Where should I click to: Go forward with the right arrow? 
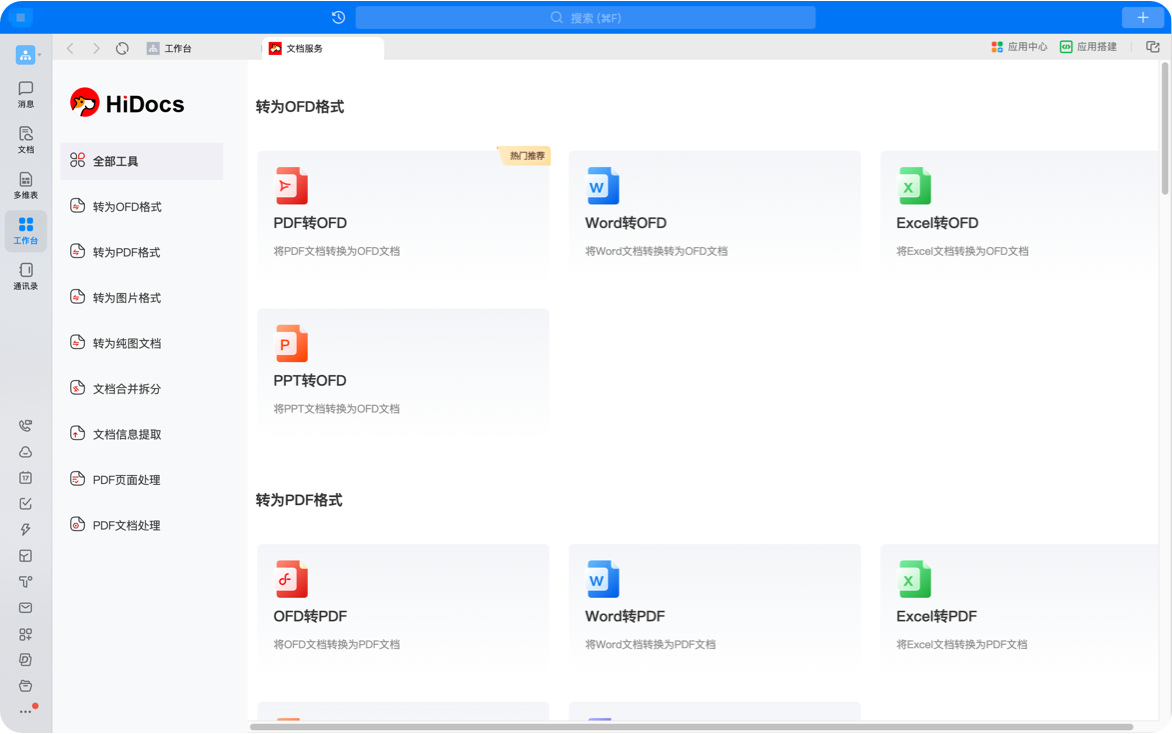[x=96, y=49]
